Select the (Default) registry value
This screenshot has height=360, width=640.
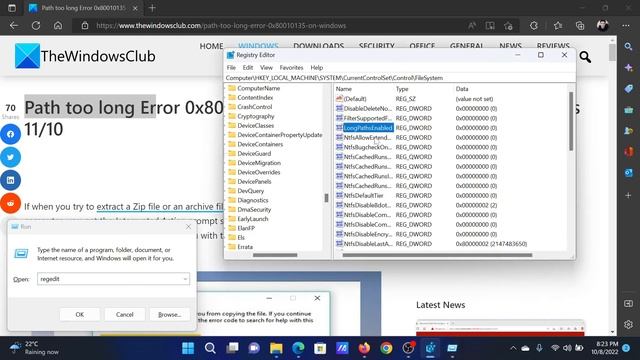click(355, 99)
